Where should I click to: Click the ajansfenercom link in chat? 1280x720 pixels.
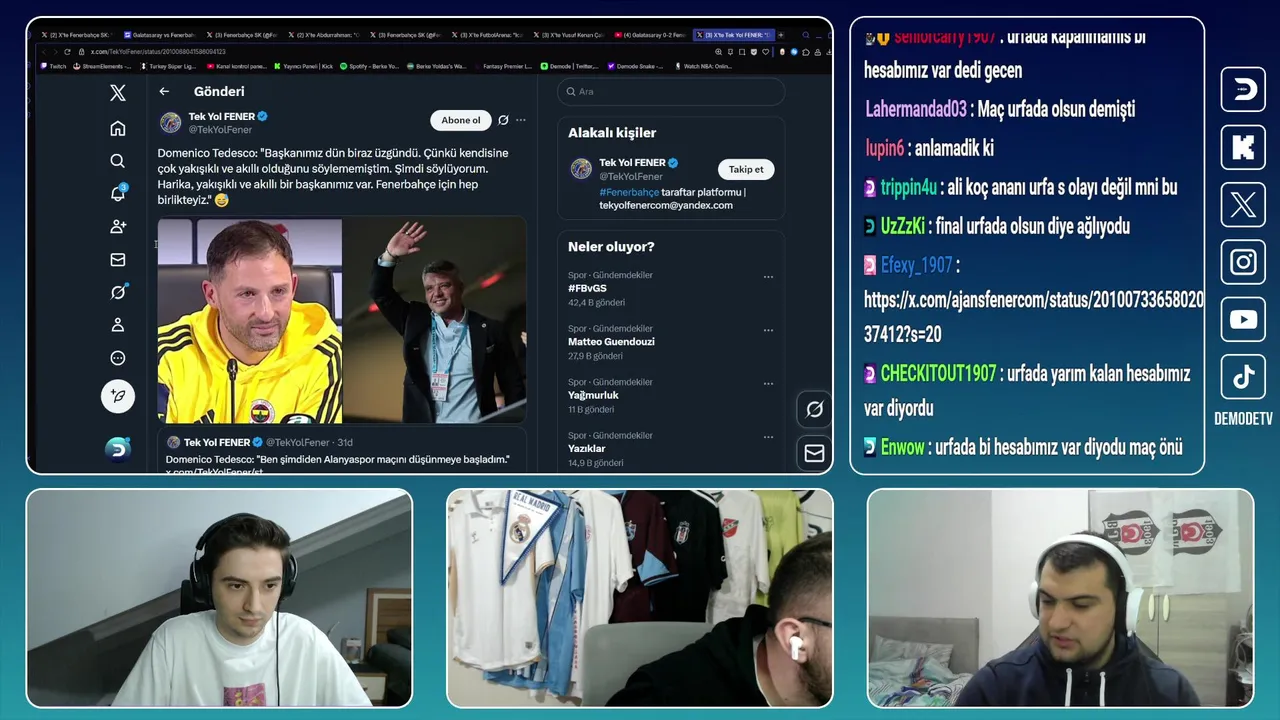1034,317
